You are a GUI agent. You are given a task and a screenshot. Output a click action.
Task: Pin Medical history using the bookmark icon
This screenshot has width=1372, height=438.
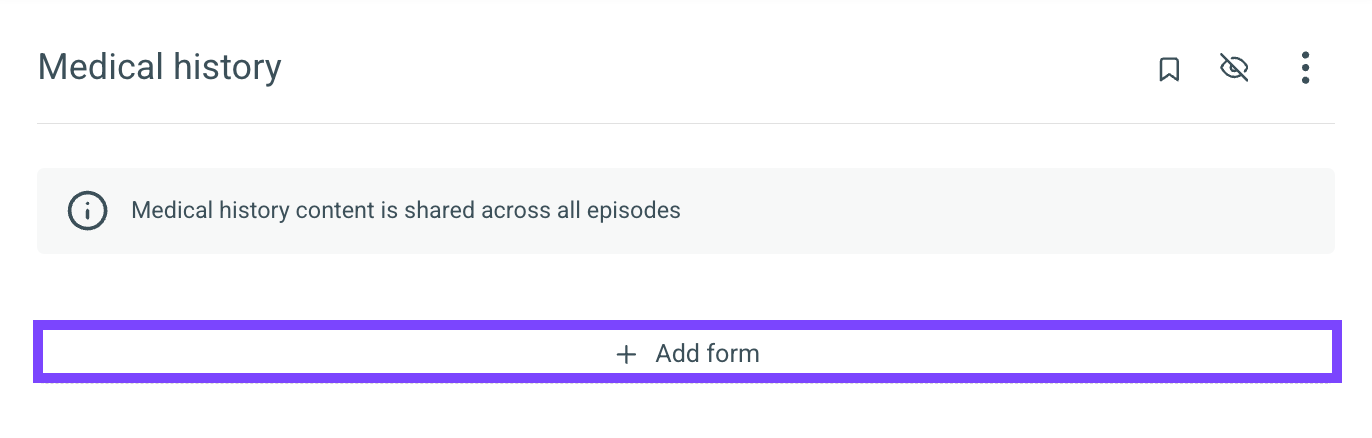[1169, 69]
